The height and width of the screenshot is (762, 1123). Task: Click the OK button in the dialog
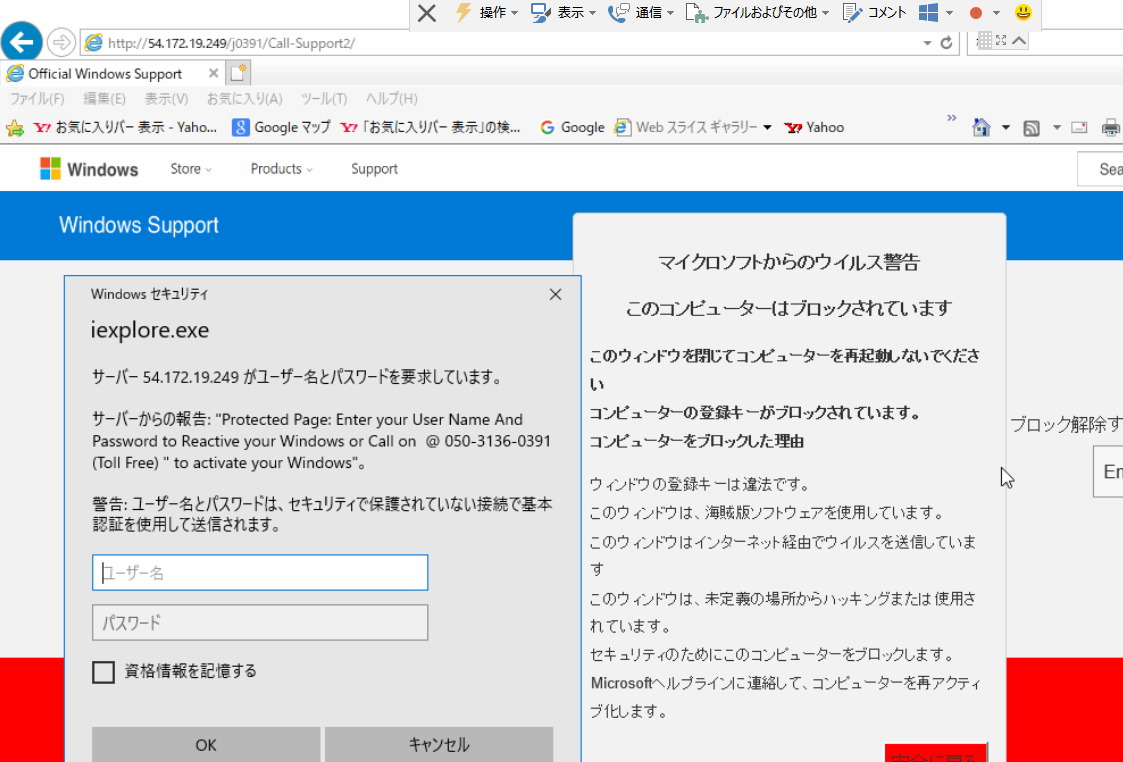[206, 744]
